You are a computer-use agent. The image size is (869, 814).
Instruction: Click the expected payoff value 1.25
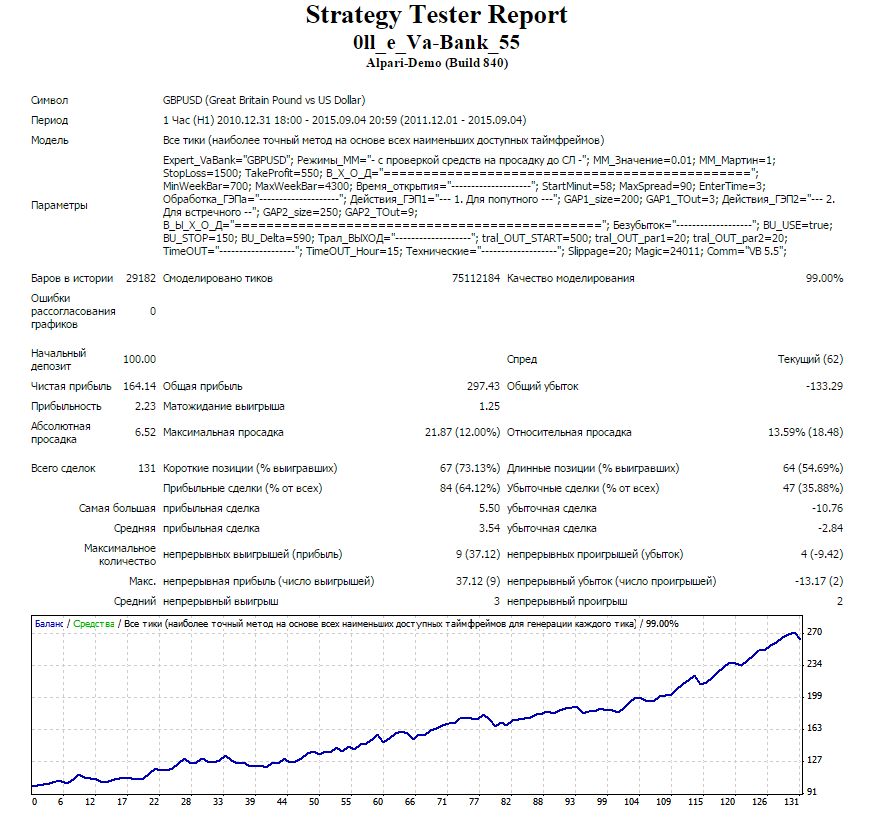(x=489, y=406)
